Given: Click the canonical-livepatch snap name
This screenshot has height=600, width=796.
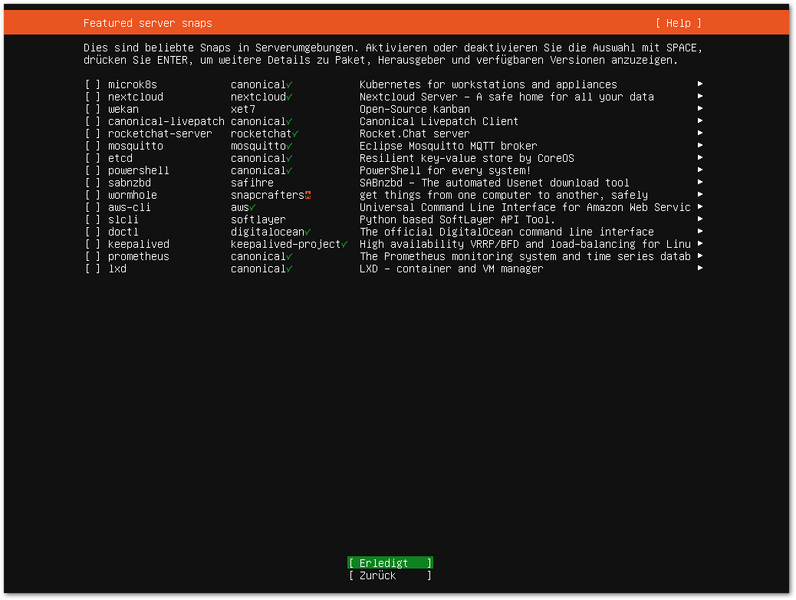Looking at the screenshot, I should point(166,121).
